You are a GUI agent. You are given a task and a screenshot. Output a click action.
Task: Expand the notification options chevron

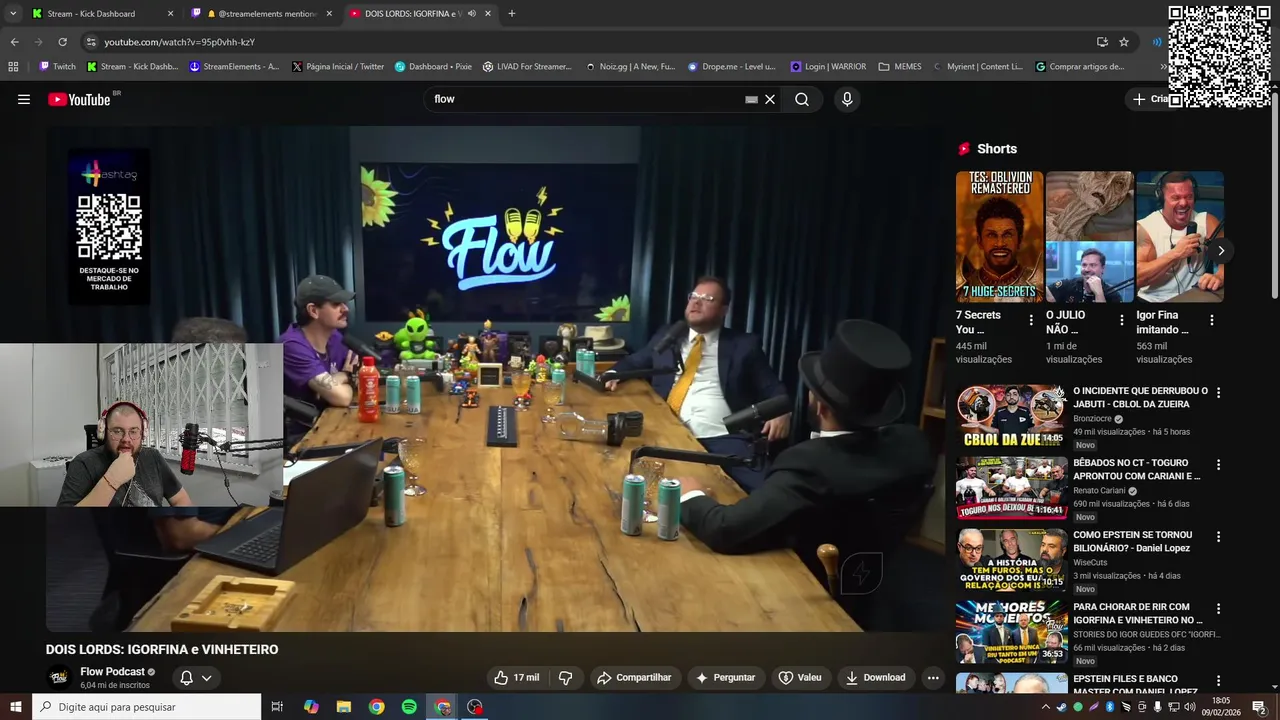coord(206,677)
